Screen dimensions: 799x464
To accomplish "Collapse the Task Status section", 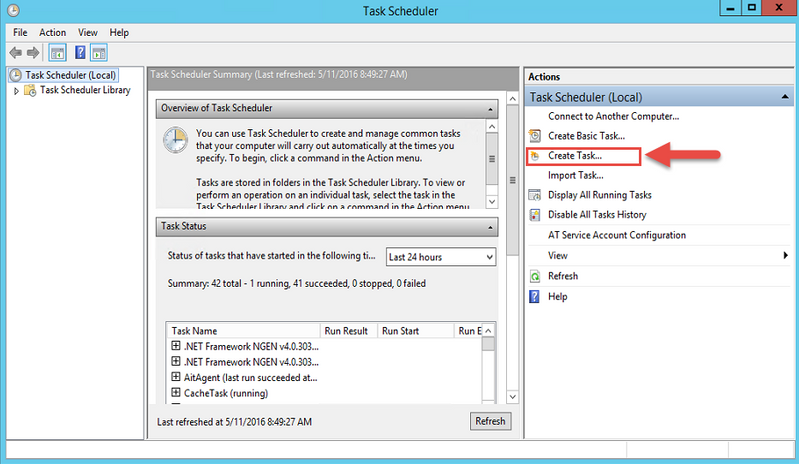I will click(490, 227).
